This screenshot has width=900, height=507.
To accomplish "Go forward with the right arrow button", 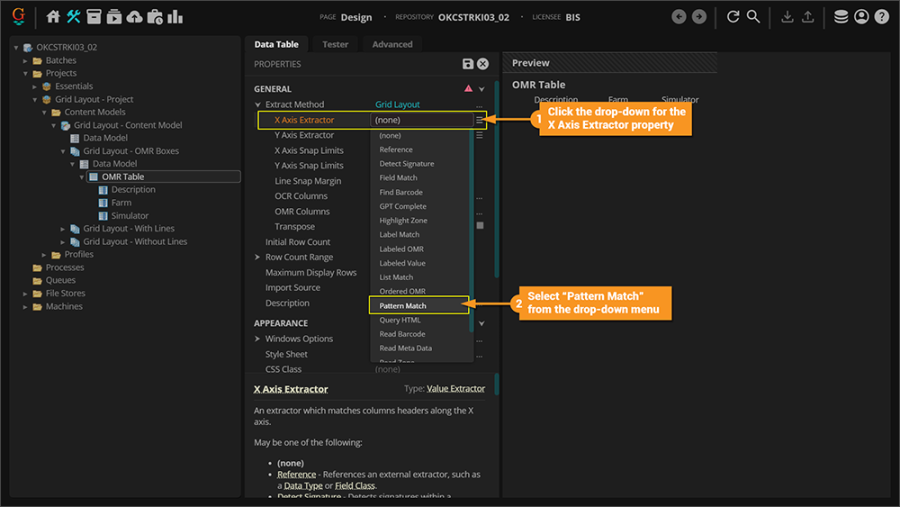I will [x=699, y=17].
